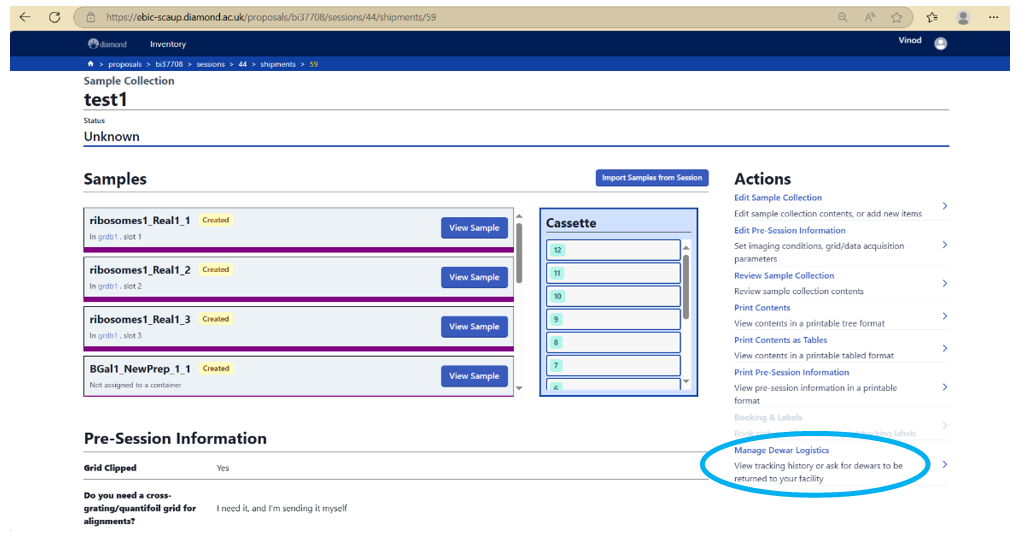This screenshot has height=540, width=1020.
Task: Click the cassette list scrollbar thumb
Action: coord(686,286)
